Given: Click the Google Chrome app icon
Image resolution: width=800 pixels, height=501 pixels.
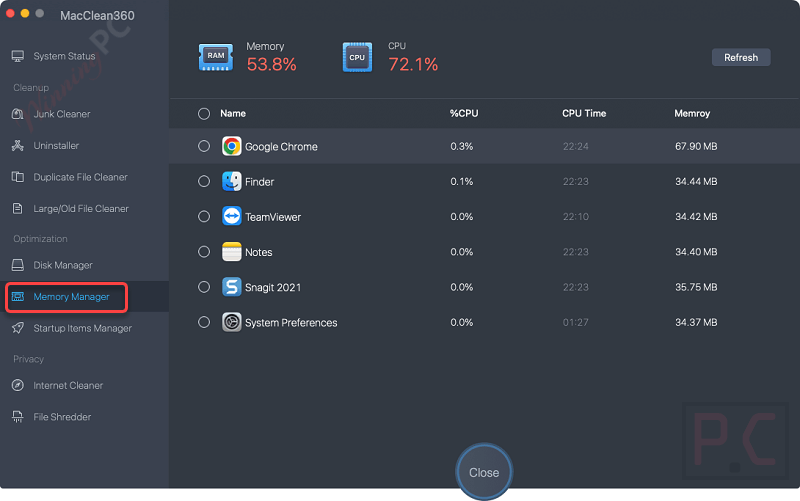Looking at the screenshot, I should point(232,146).
